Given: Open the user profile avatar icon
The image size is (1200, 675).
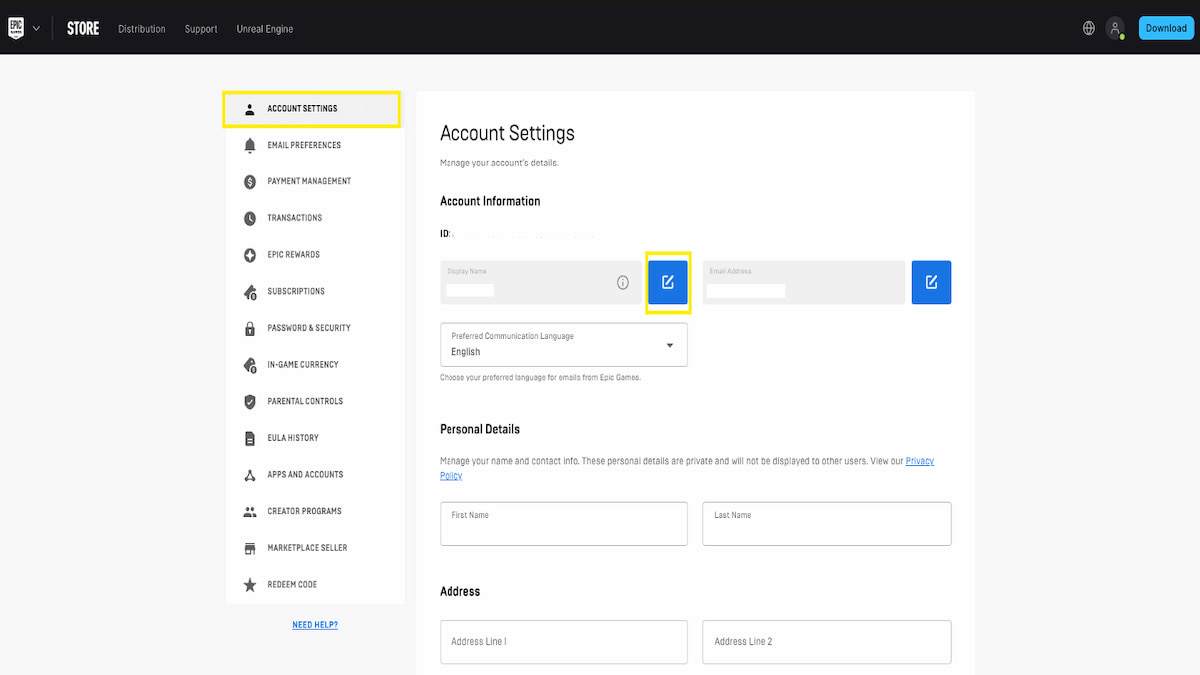Looking at the screenshot, I should click(x=1116, y=28).
